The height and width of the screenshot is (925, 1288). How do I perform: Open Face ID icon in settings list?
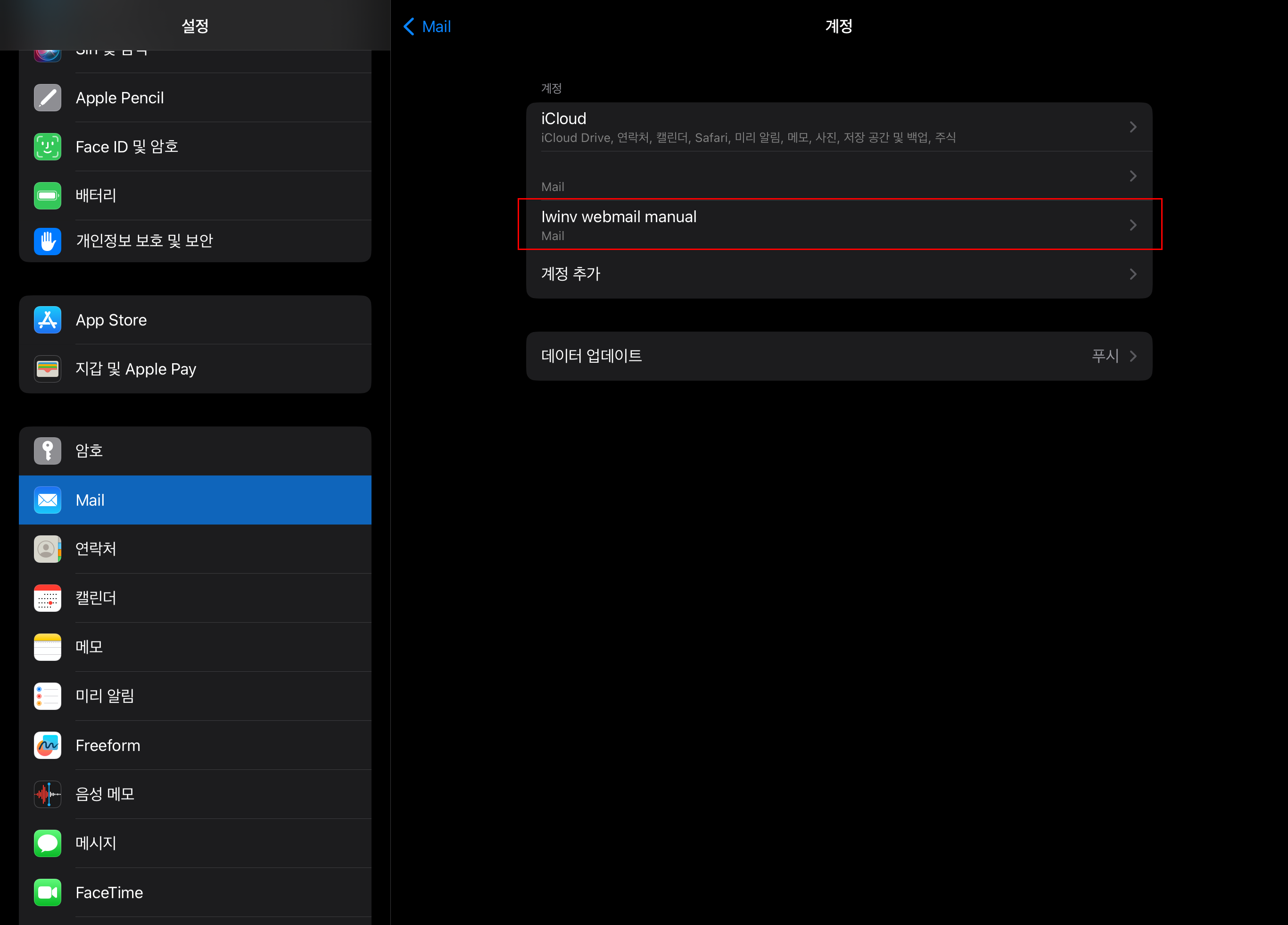point(48,147)
